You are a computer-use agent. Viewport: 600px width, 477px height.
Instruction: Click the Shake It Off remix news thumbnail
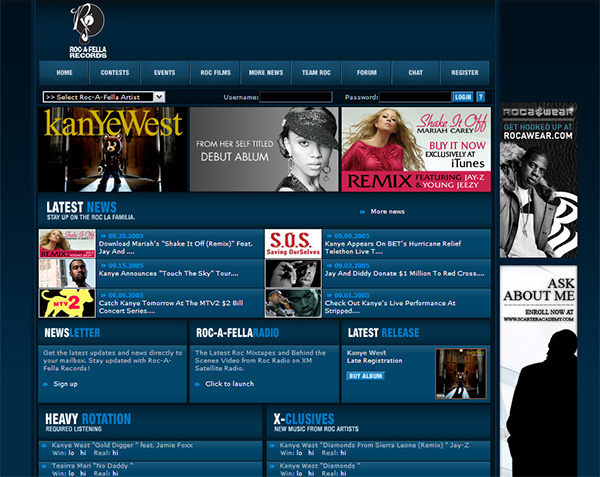(x=67, y=244)
